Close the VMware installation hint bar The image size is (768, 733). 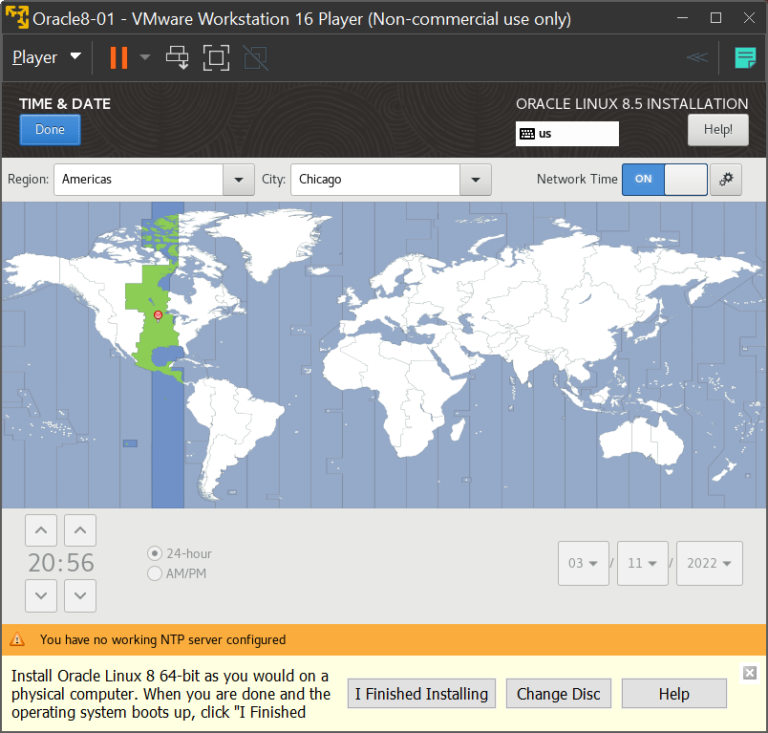749,673
